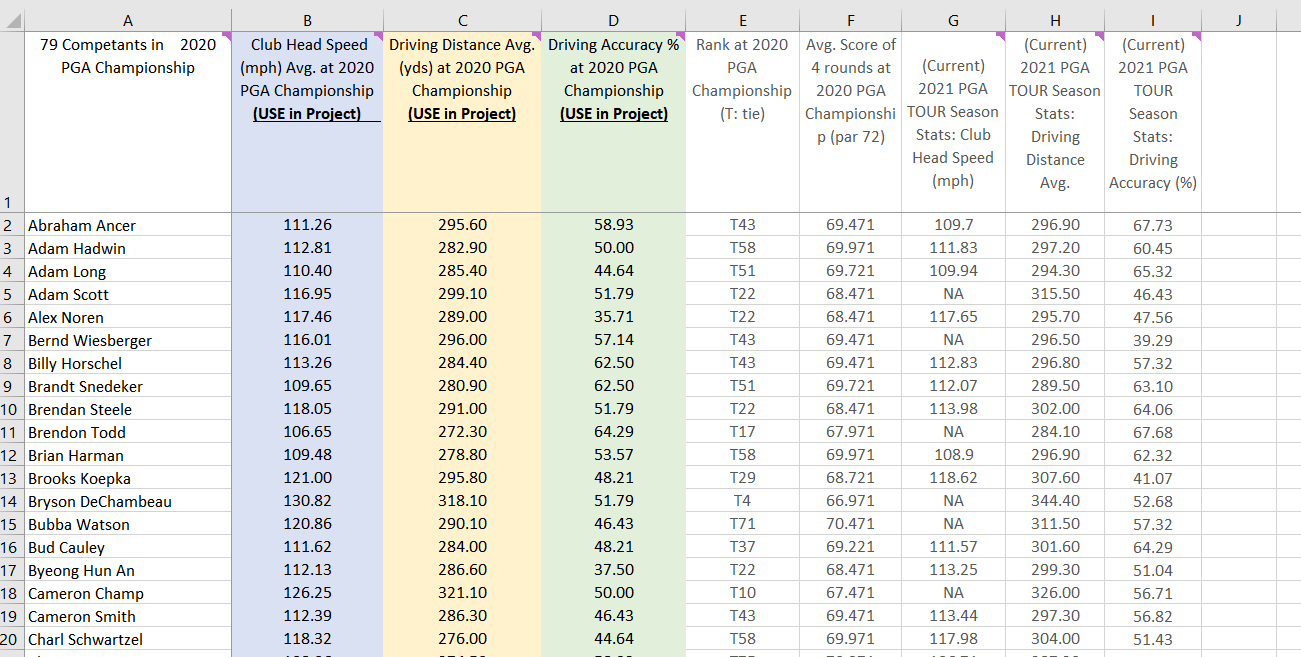1301x657 pixels.
Task: Select column D header
Action: (613, 20)
